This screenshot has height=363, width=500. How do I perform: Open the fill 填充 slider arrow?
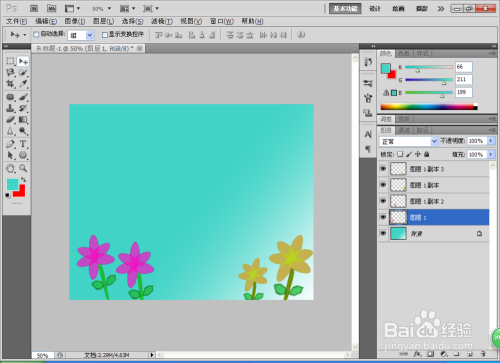491,154
